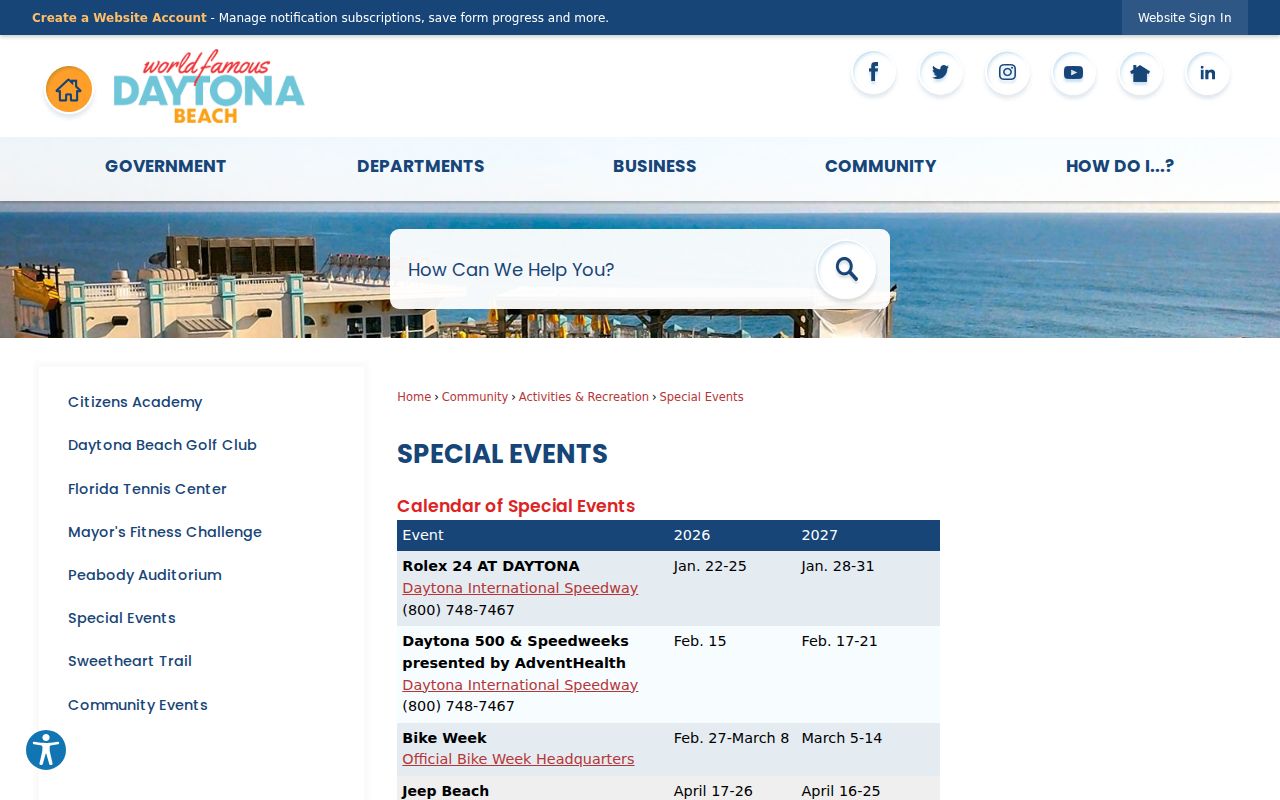This screenshot has height=800, width=1280.
Task: Open the Departments menu
Action: coord(421,166)
